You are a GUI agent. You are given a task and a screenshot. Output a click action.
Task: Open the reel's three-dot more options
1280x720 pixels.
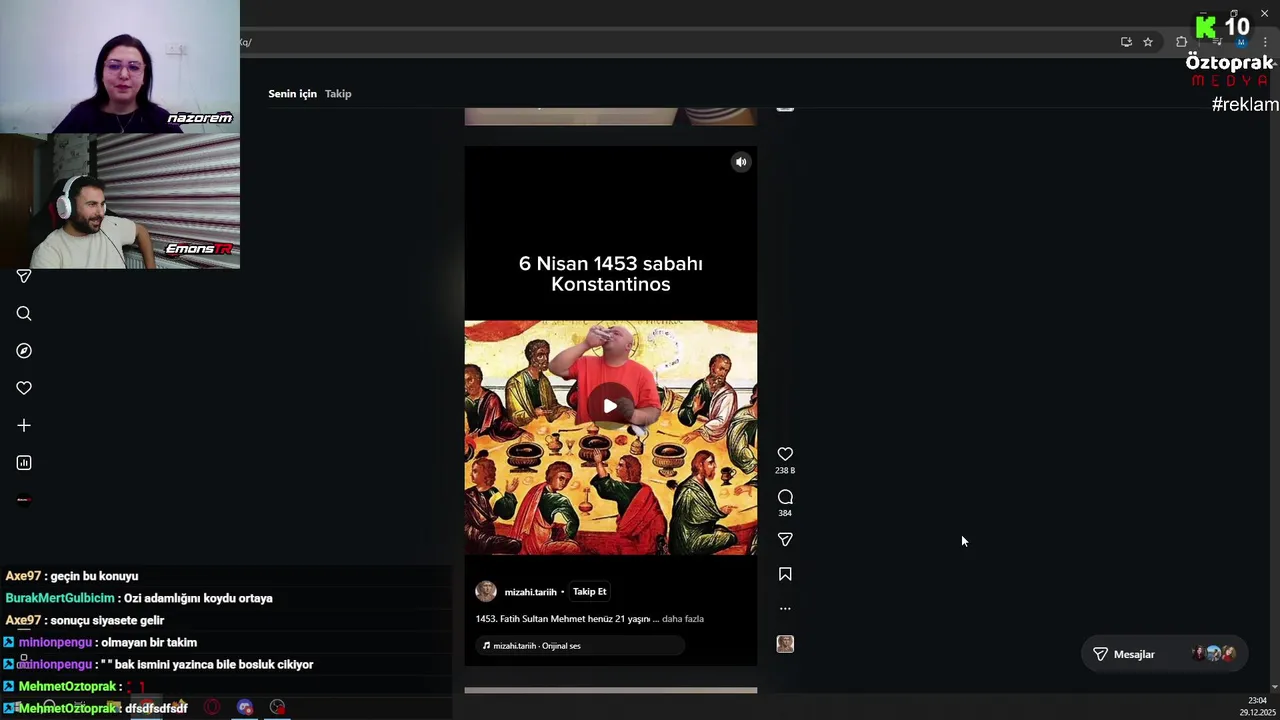[x=785, y=608]
